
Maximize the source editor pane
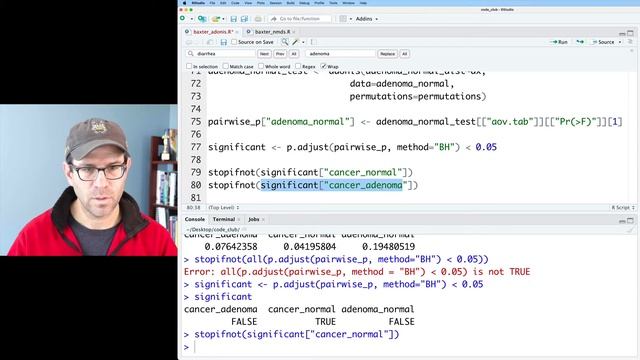pyautogui.click(x=631, y=33)
